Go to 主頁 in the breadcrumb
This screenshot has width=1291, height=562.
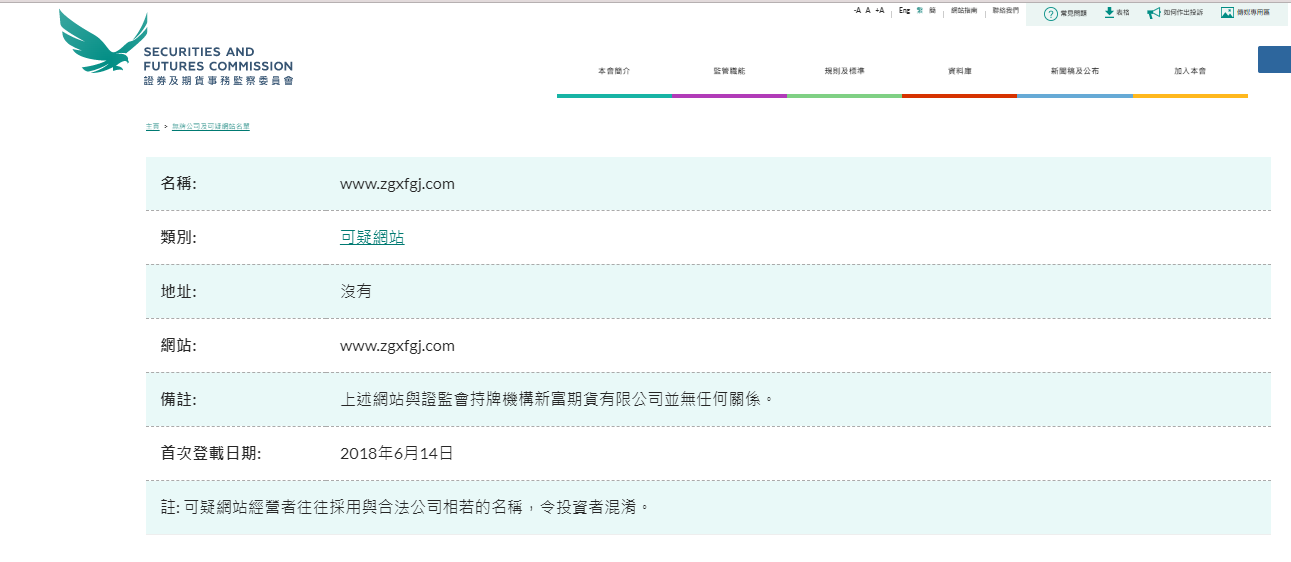coord(152,127)
